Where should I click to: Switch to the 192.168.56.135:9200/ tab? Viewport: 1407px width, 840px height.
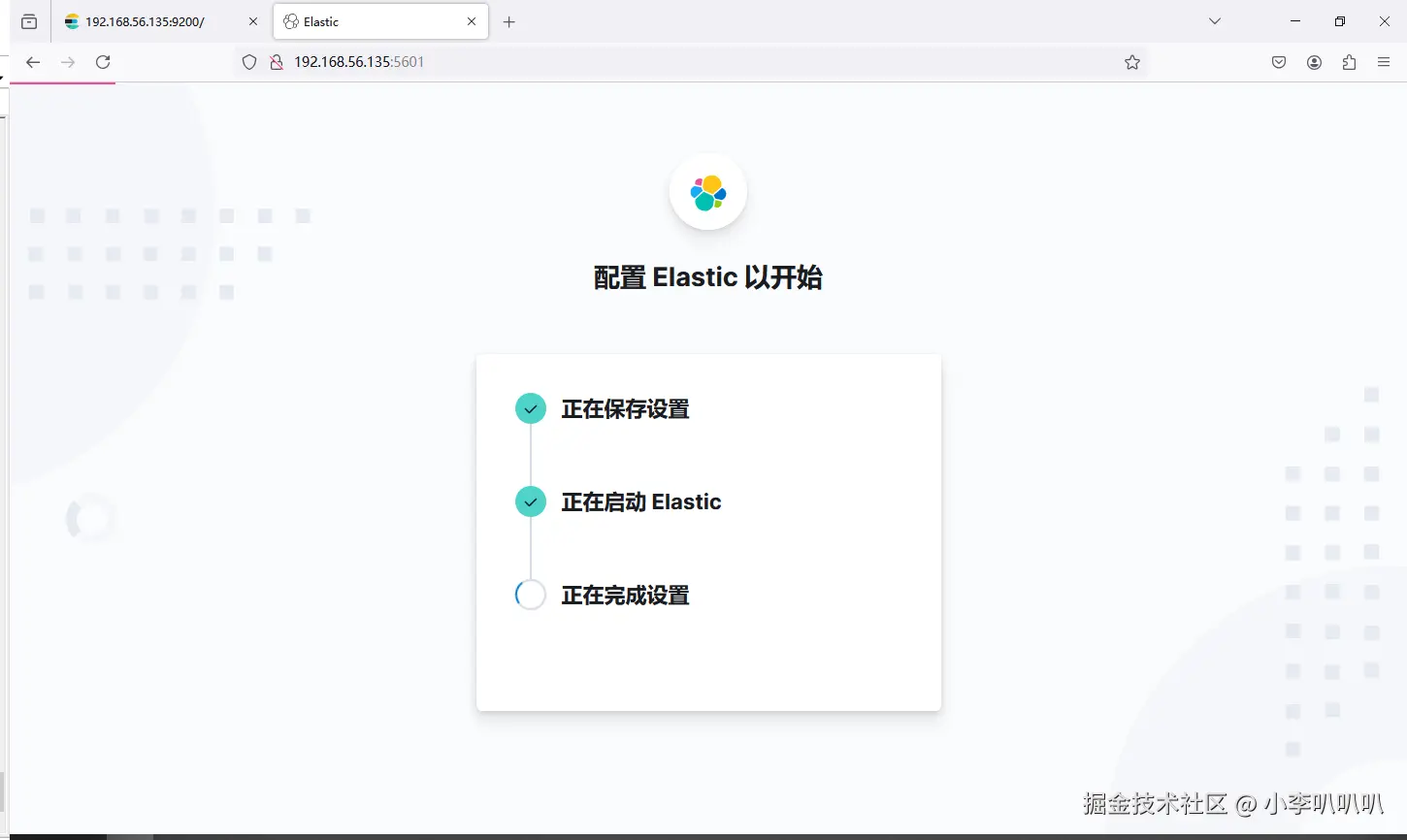point(163,21)
